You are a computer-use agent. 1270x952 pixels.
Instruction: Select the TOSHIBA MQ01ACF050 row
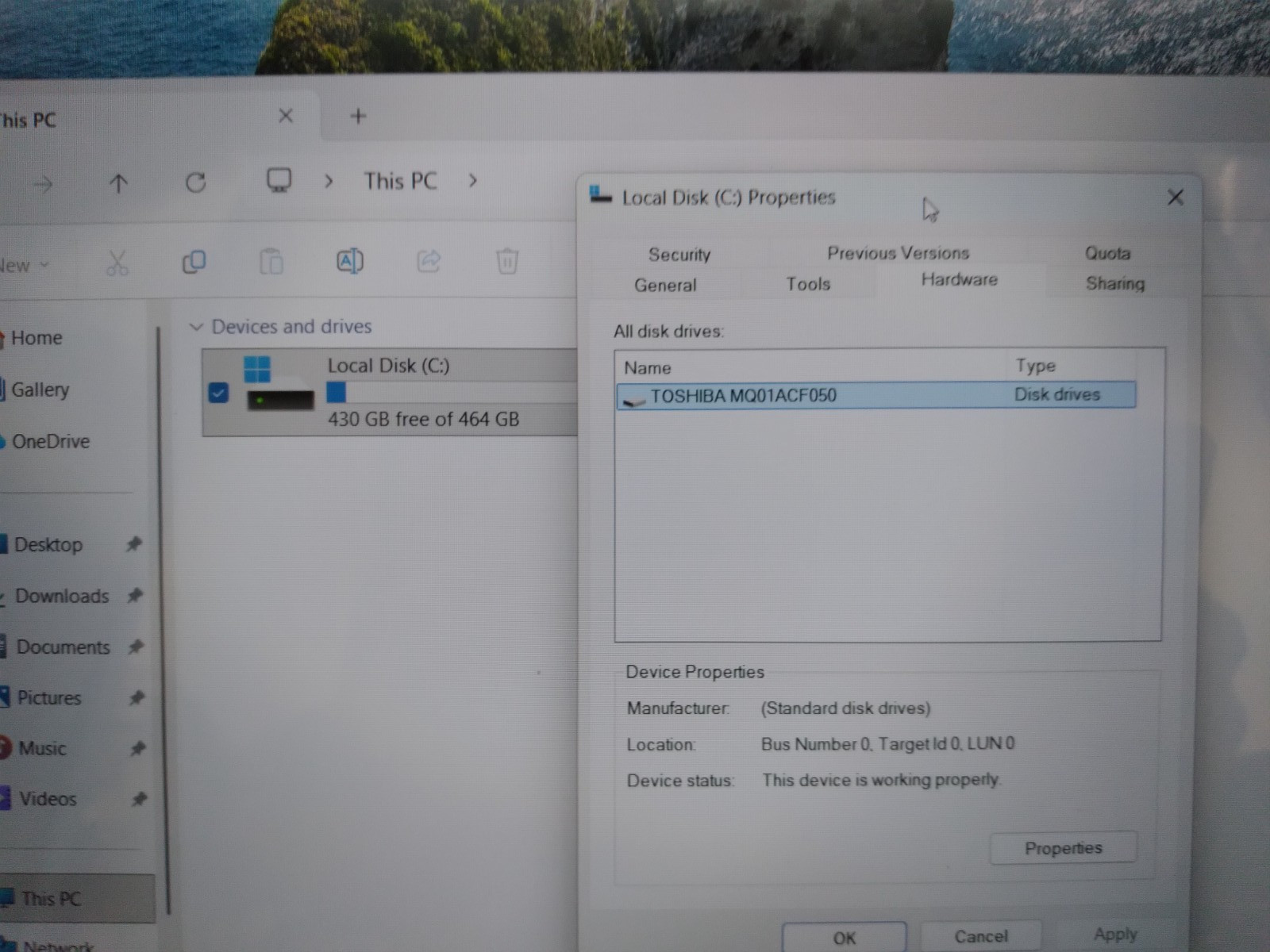pos(876,395)
